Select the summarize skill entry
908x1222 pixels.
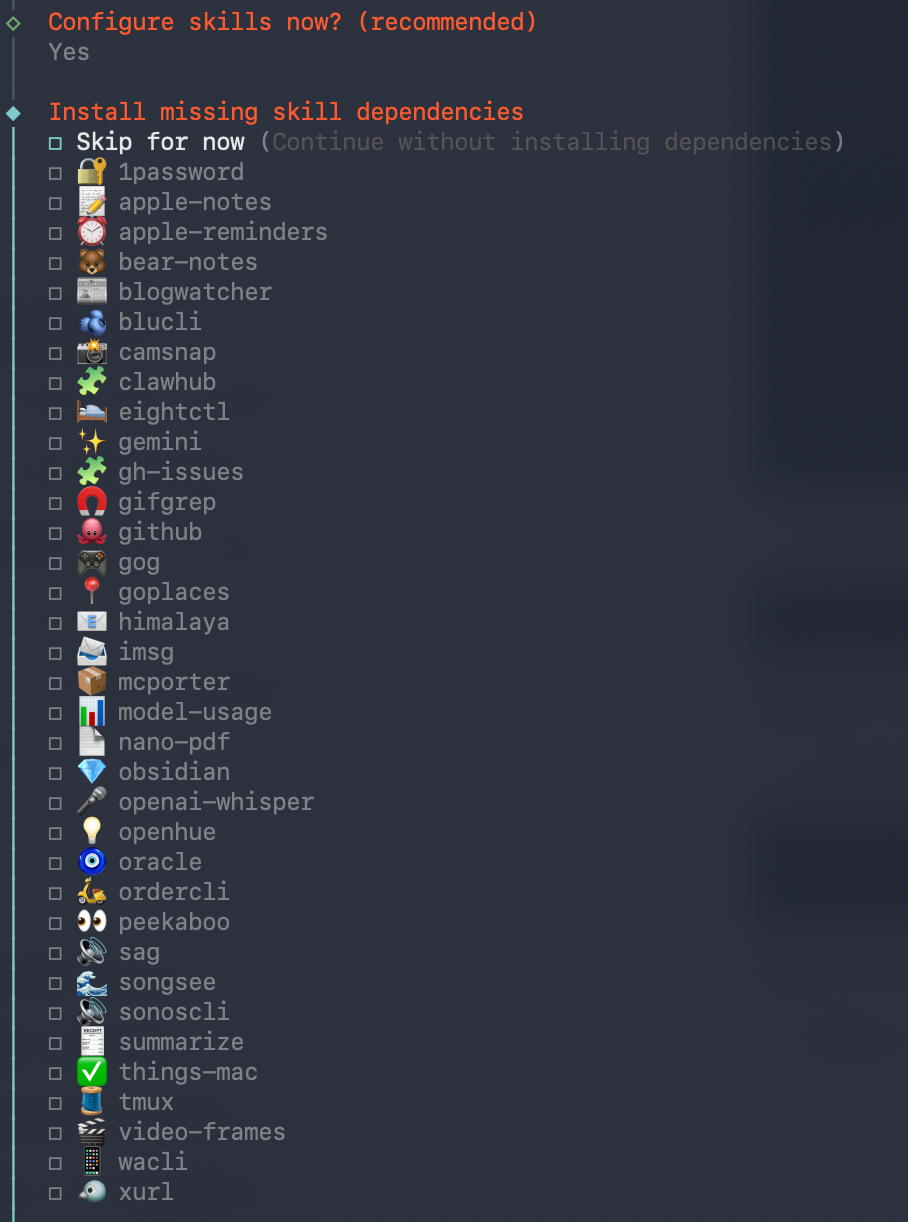point(181,1042)
